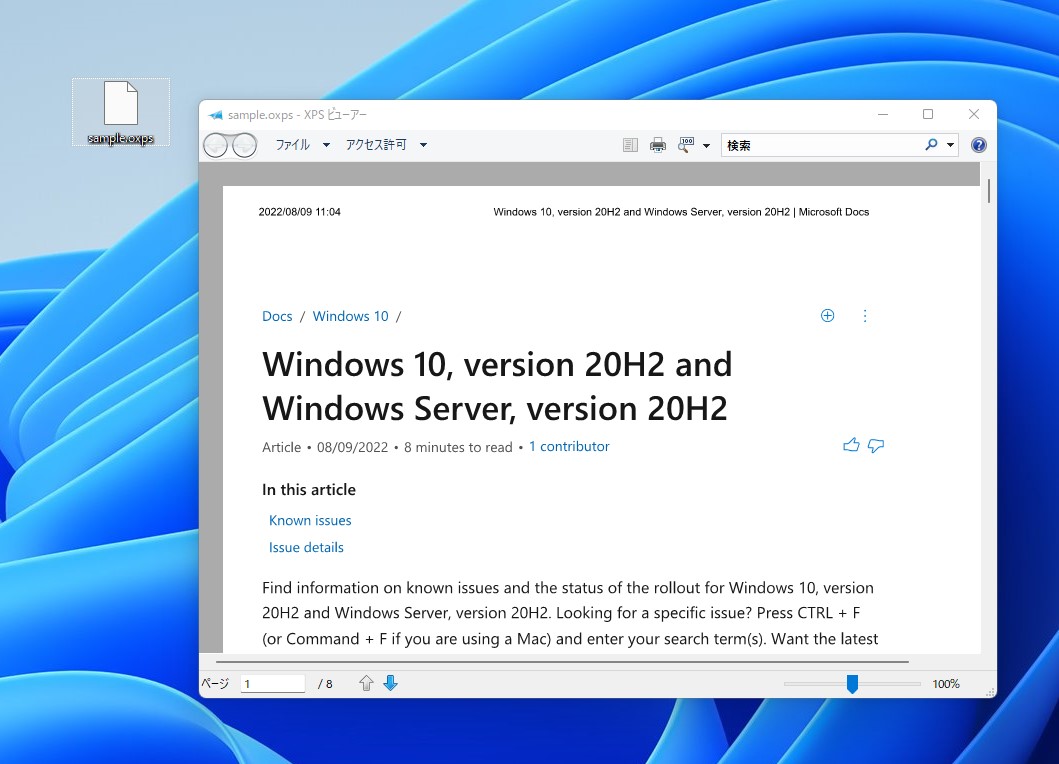Open the Docs breadcrumb menu item
Screen dimensions: 1059x764
coord(277,316)
